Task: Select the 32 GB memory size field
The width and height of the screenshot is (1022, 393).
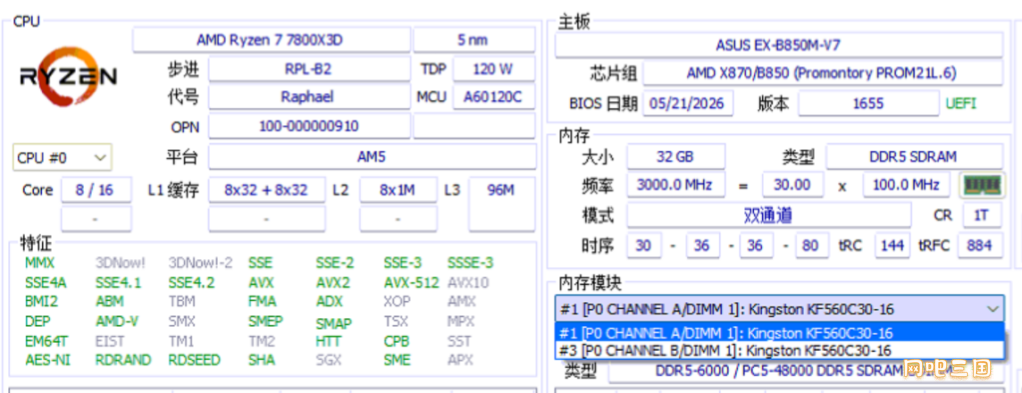Action: (x=675, y=156)
